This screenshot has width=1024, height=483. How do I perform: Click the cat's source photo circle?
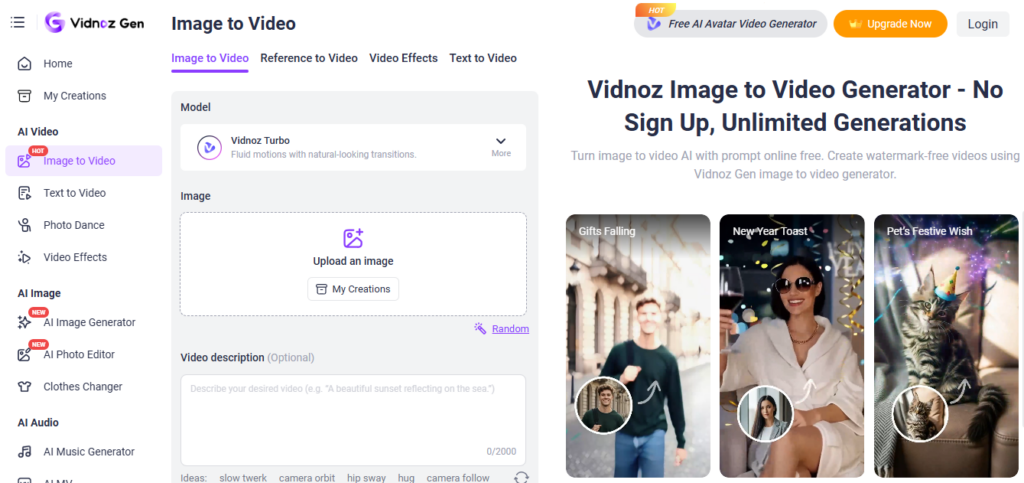click(x=920, y=414)
